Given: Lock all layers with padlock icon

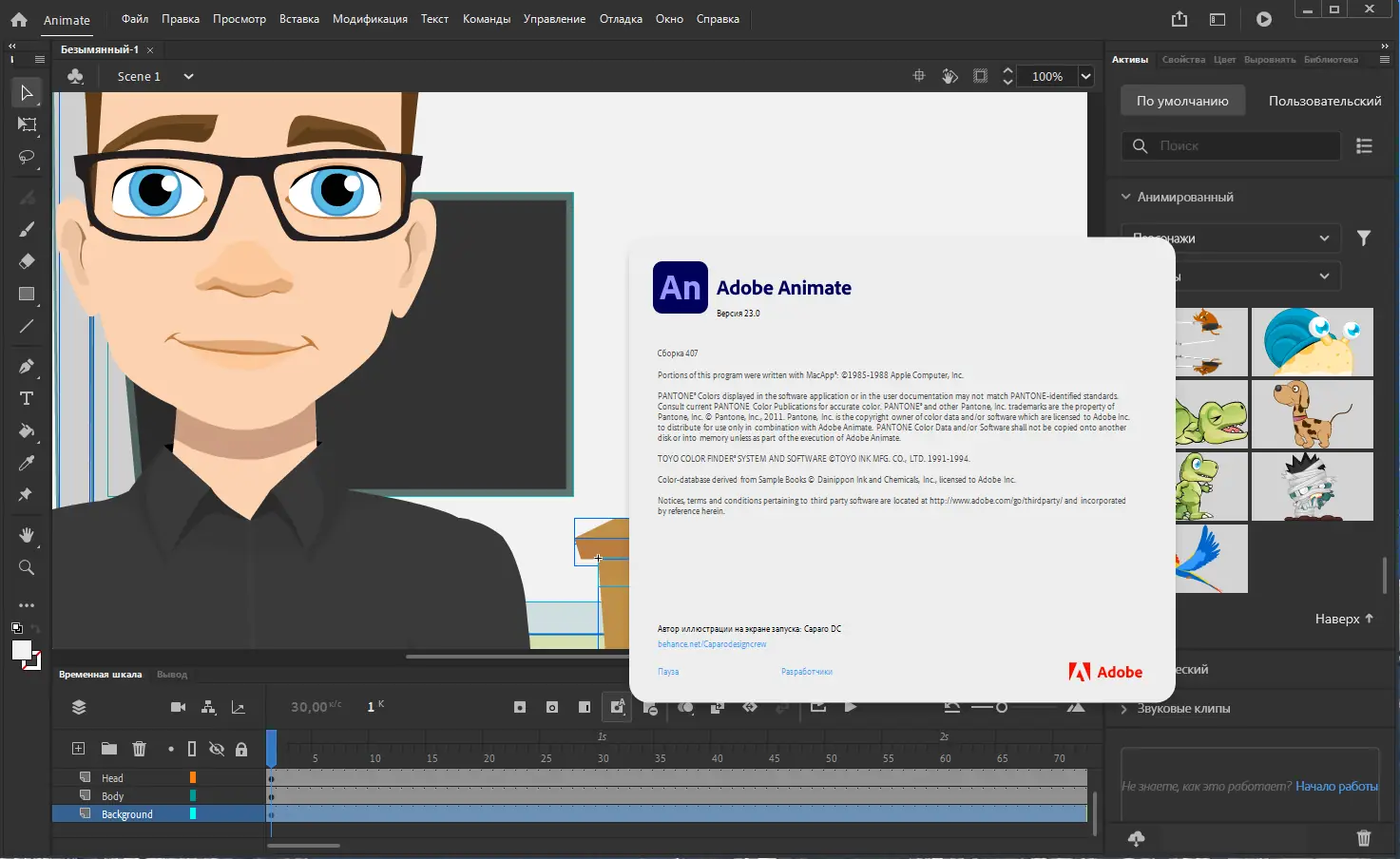Looking at the screenshot, I should (x=241, y=749).
